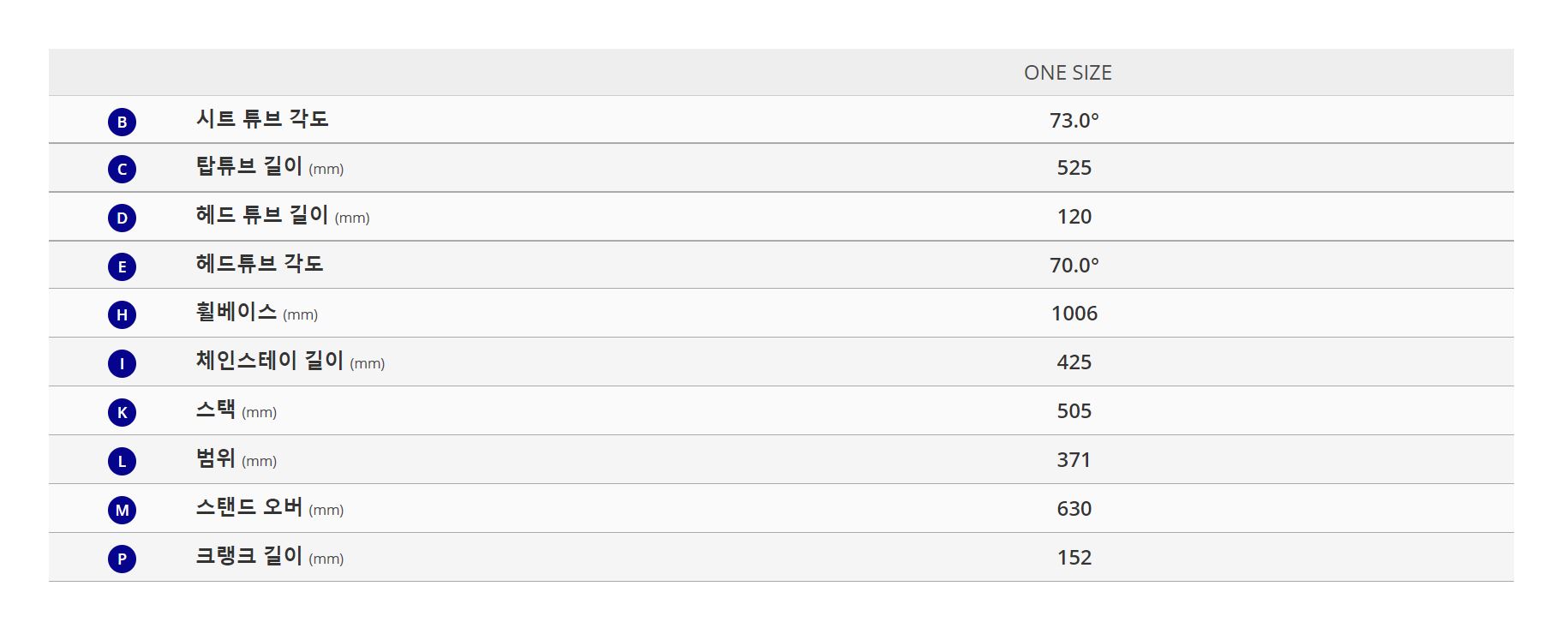Select the blue D circle icon
Image resolution: width=1568 pixels, height=628 pixels.
coord(122,218)
